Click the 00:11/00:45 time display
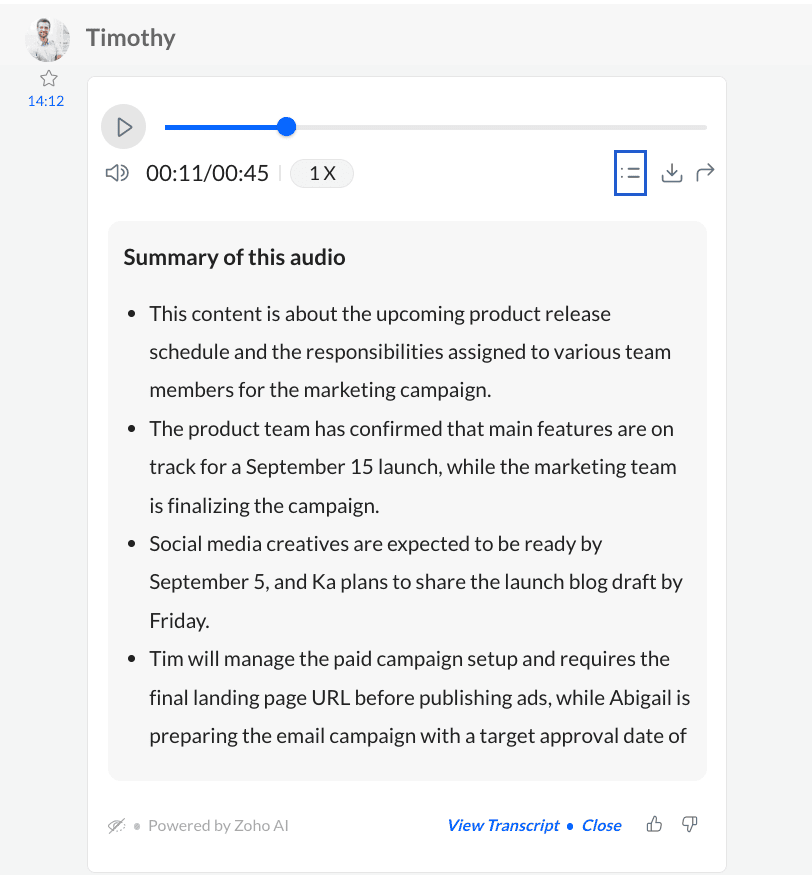This screenshot has height=876, width=812. point(207,173)
